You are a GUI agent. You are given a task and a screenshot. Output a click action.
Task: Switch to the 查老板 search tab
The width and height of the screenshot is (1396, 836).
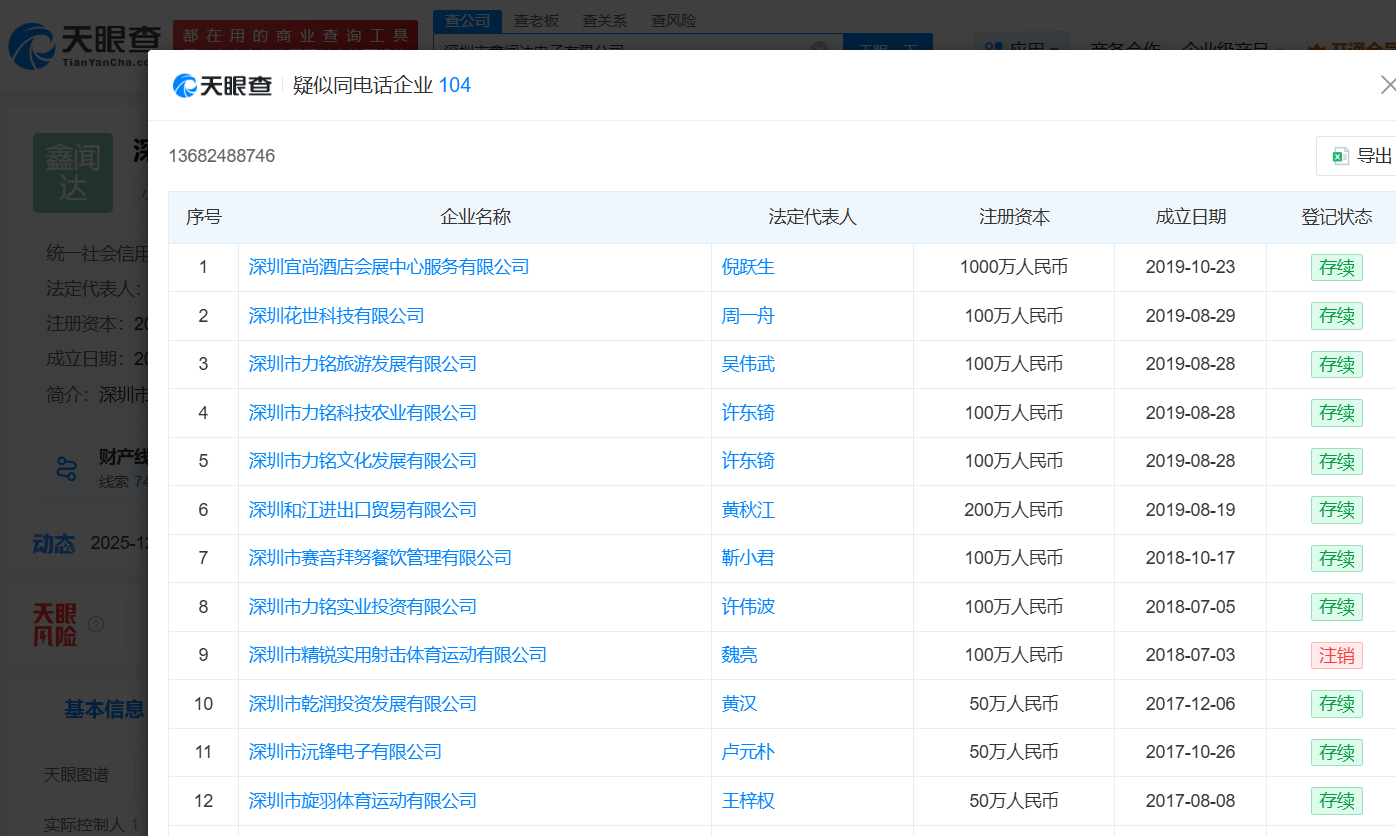[x=536, y=20]
